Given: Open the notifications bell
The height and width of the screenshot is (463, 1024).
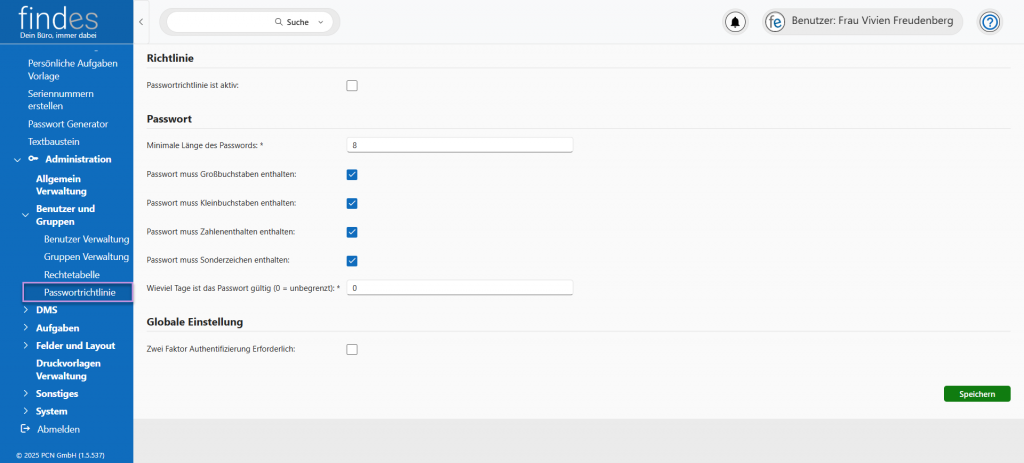Looking at the screenshot, I should tap(736, 22).
